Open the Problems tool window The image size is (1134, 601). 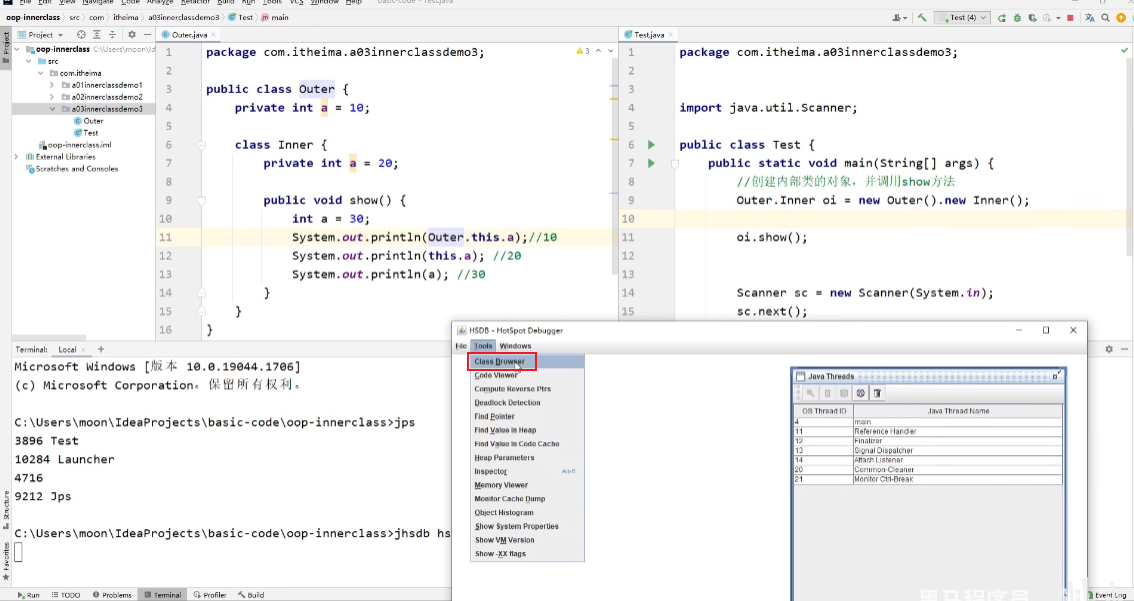coord(111,595)
